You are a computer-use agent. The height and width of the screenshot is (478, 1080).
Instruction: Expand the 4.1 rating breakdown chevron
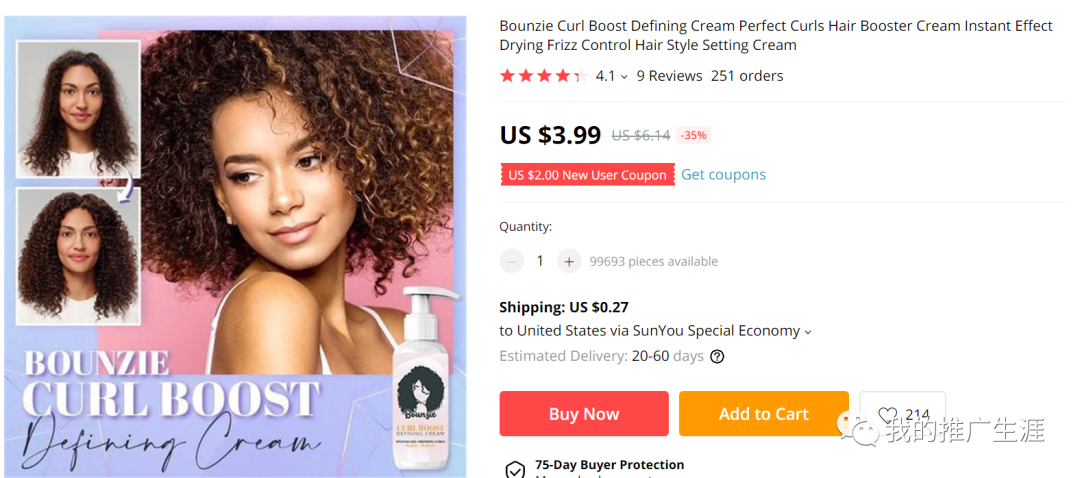[x=625, y=77]
